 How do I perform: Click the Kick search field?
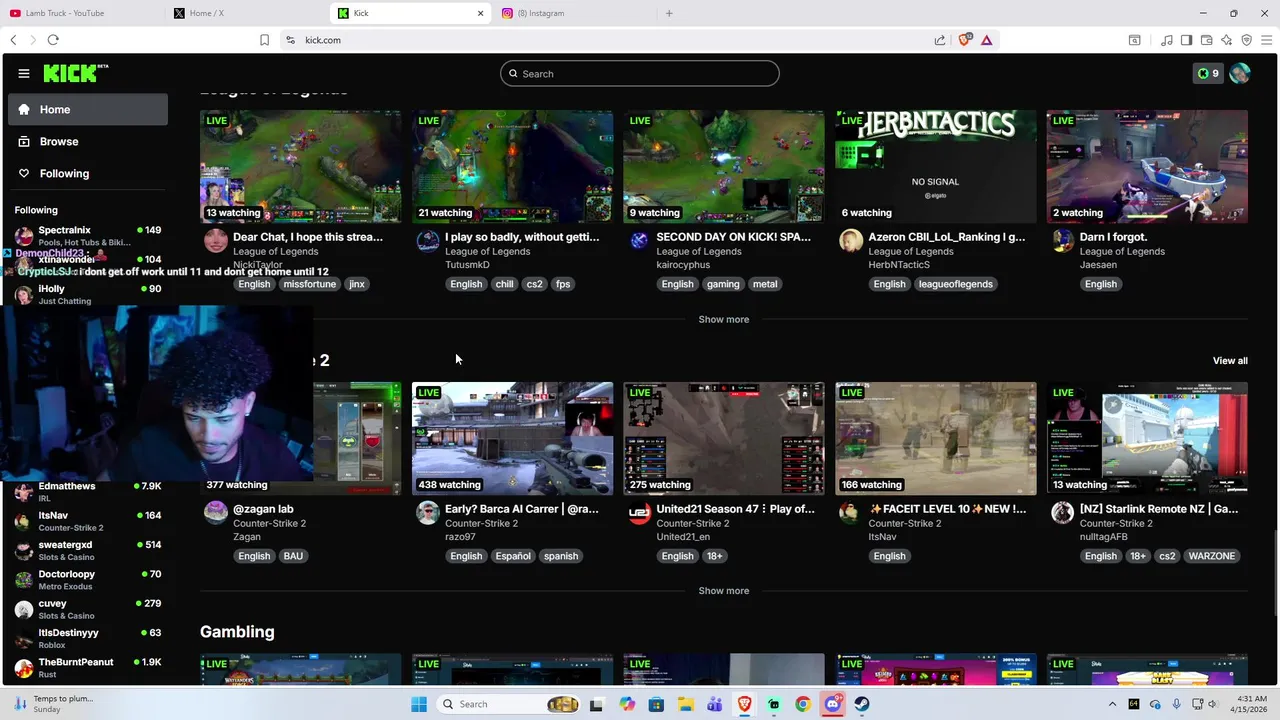click(640, 73)
